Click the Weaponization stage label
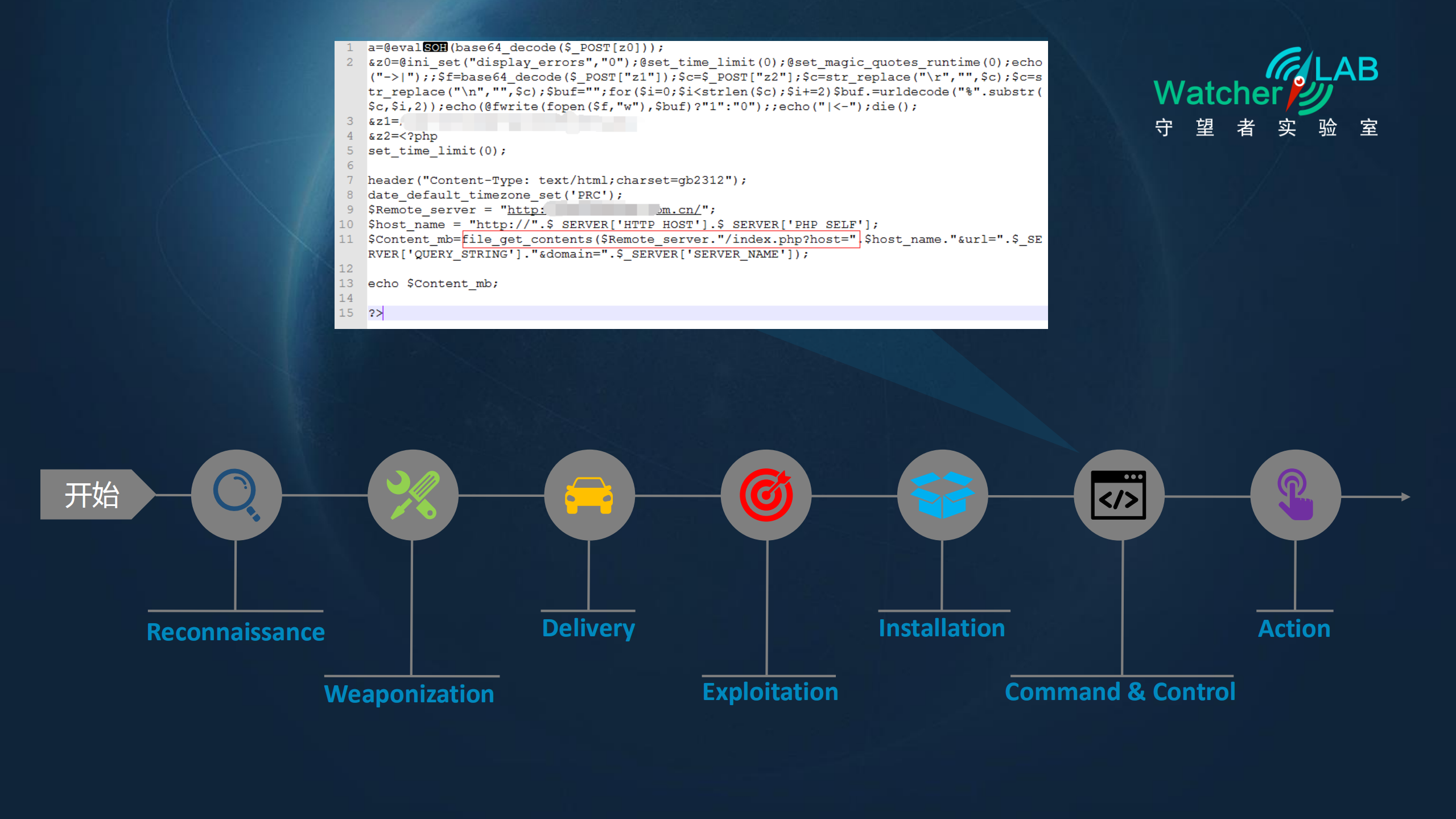This screenshot has width=1456, height=819. click(x=410, y=693)
